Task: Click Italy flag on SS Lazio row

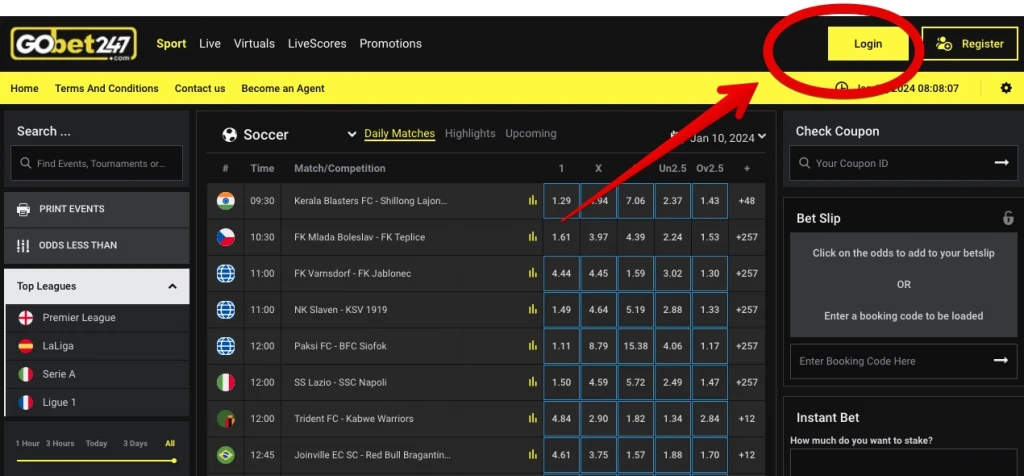Action: pyautogui.click(x=225, y=382)
